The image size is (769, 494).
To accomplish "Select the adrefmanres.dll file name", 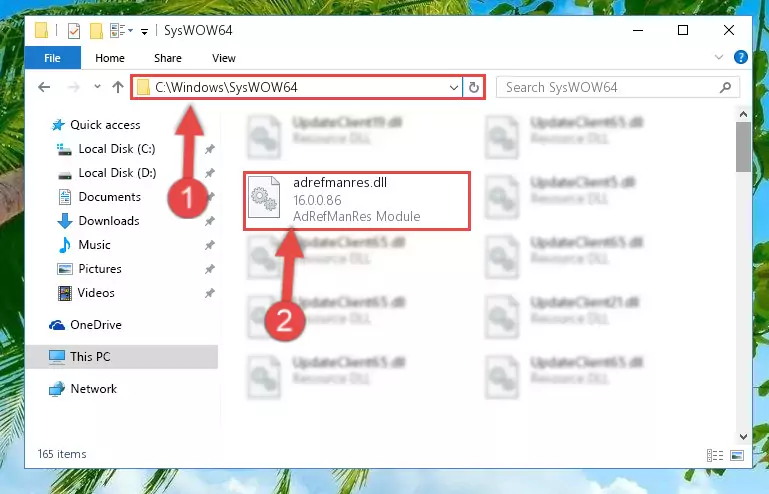I will pos(340,182).
